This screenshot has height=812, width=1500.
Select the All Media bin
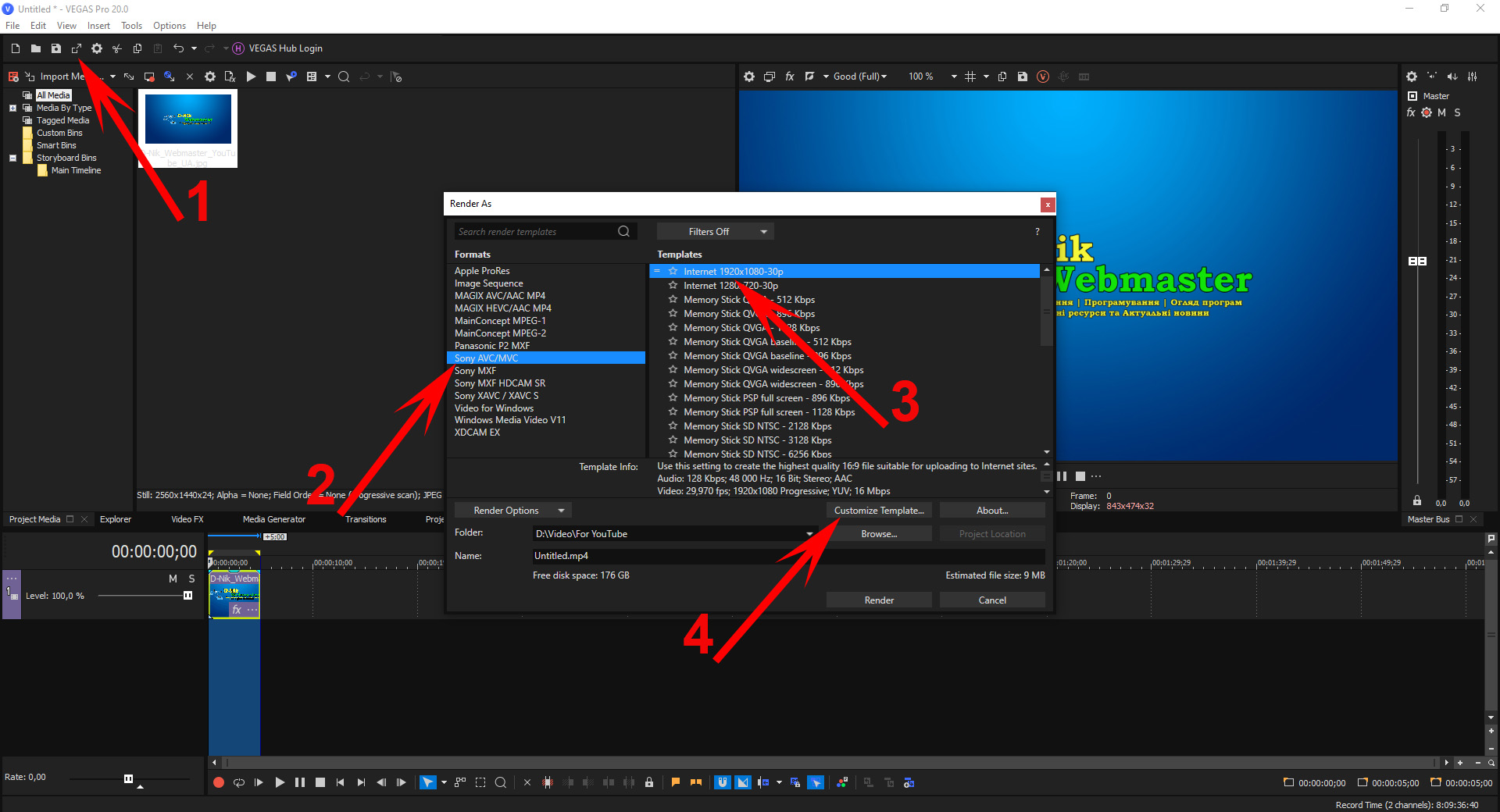[53, 95]
